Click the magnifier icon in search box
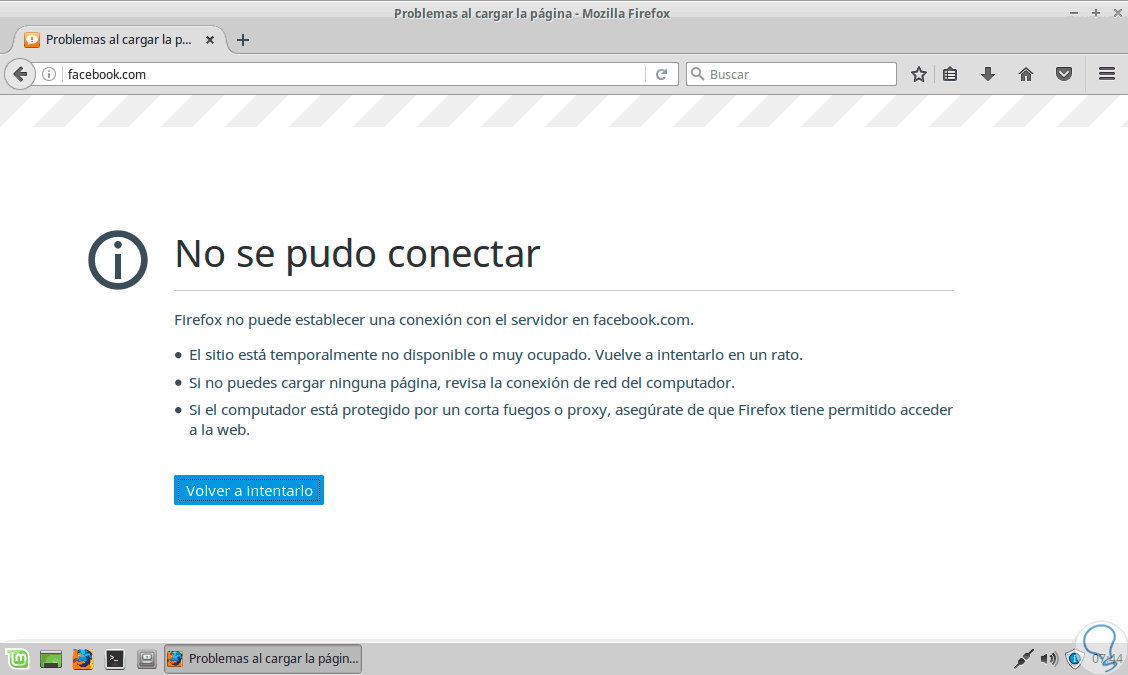1128x675 pixels. (x=697, y=74)
